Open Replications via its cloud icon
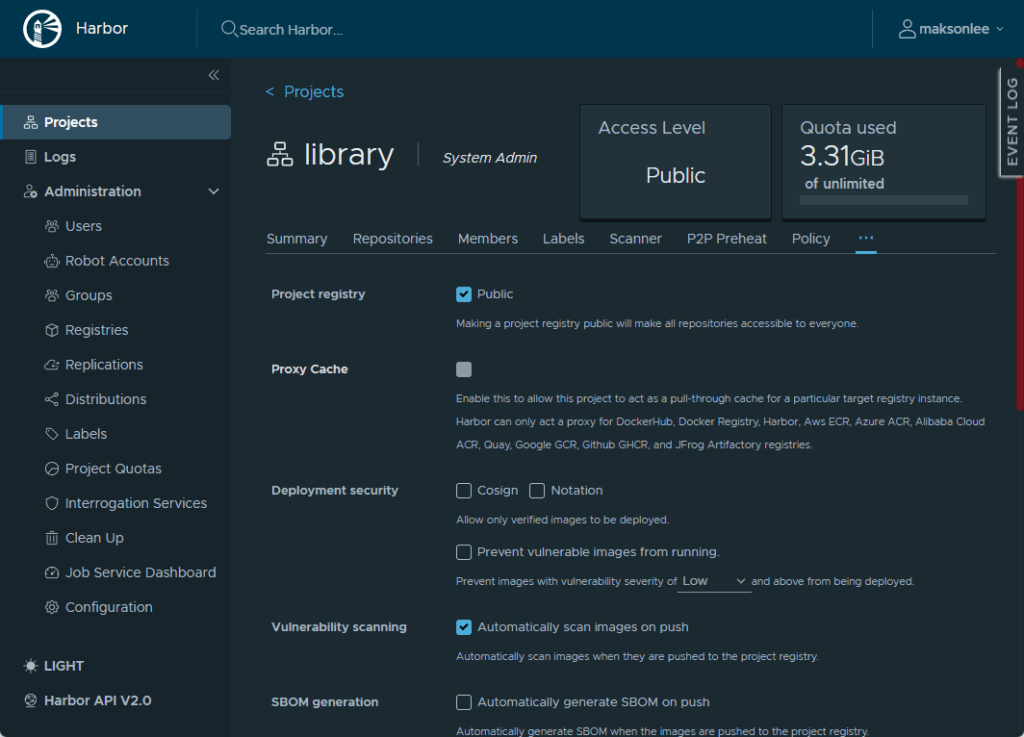 [52, 365]
